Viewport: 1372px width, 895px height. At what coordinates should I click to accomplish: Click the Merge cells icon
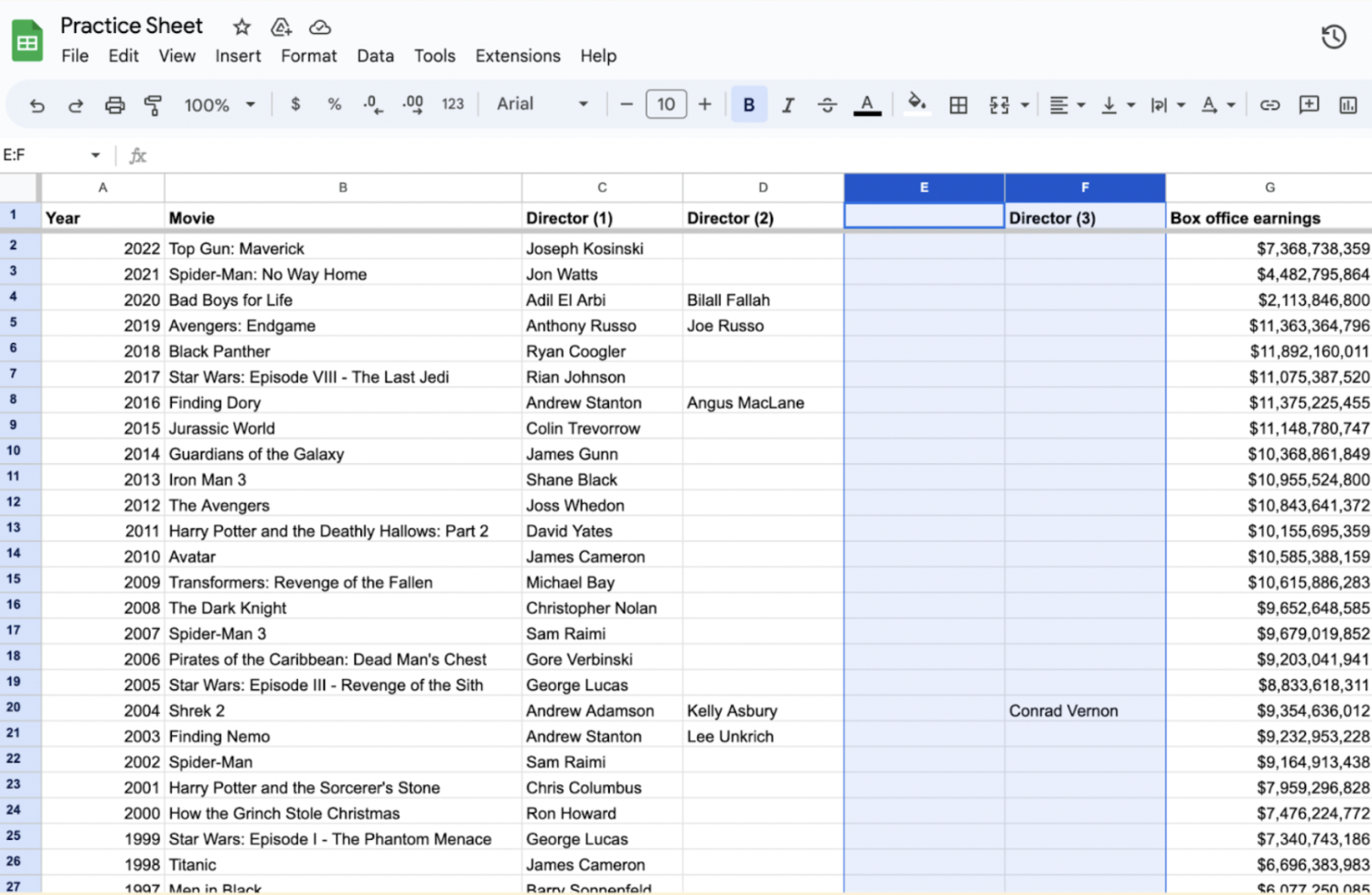pyautogui.click(x=999, y=105)
